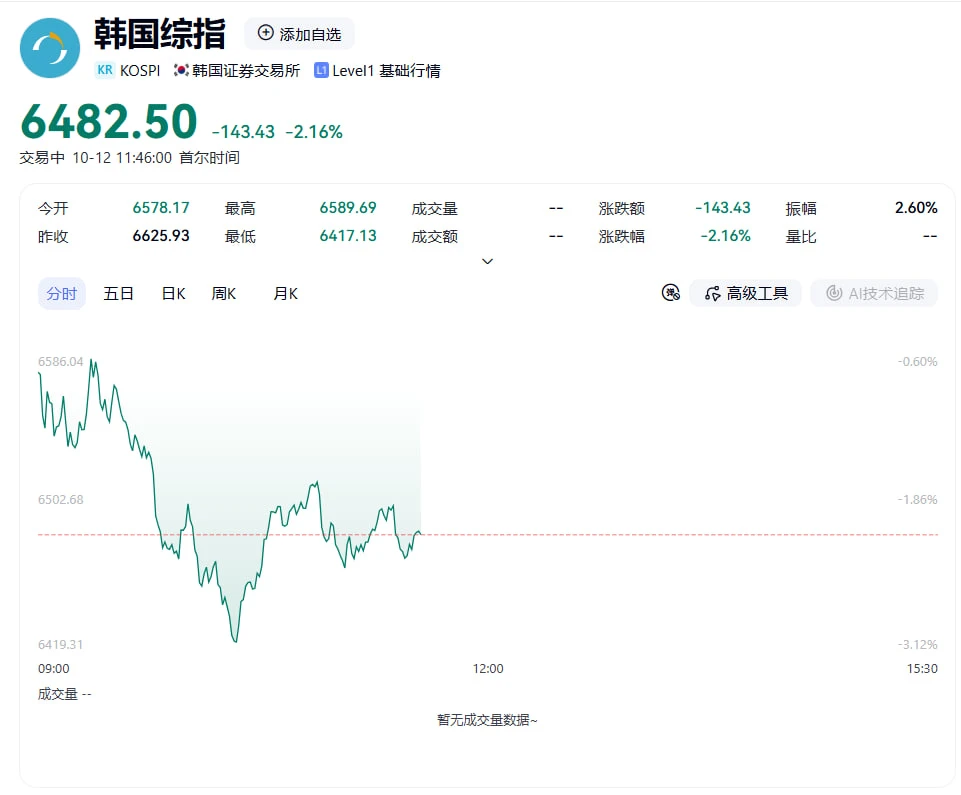Click the 韩国证券交易所 exchange label
Image resolution: width=961 pixels, height=795 pixels.
coord(246,70)
